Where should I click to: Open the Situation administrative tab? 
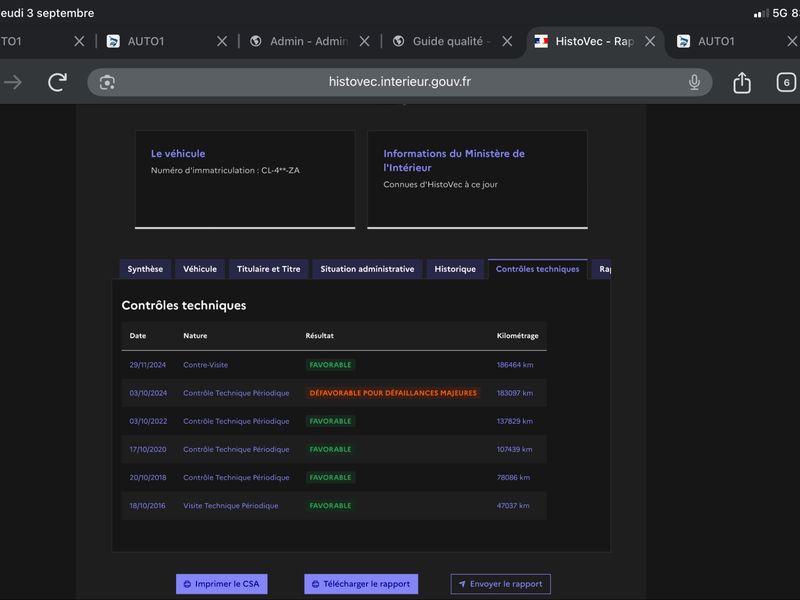click(367, 269)
